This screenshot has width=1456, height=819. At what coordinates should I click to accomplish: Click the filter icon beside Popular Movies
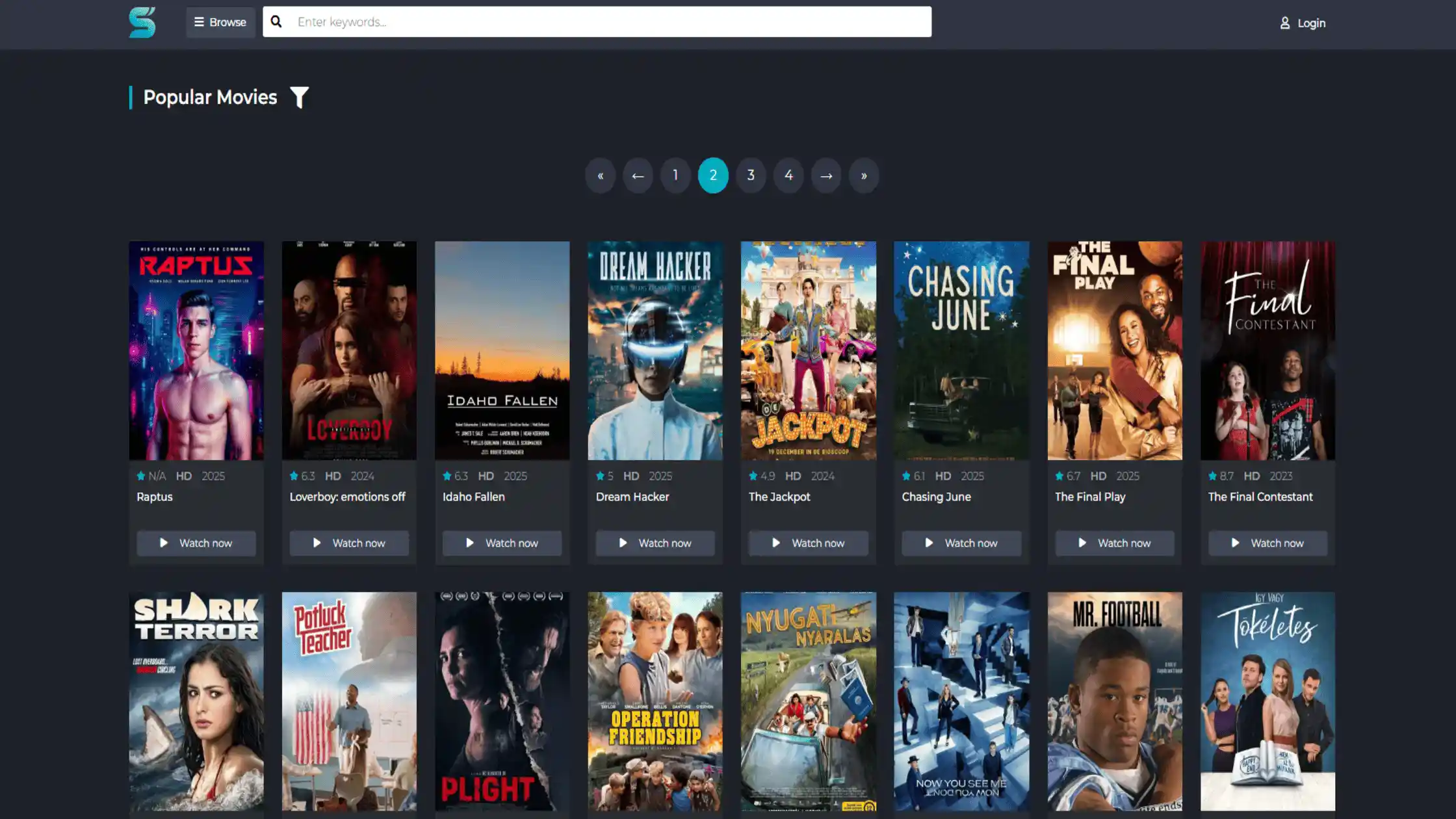300,97
